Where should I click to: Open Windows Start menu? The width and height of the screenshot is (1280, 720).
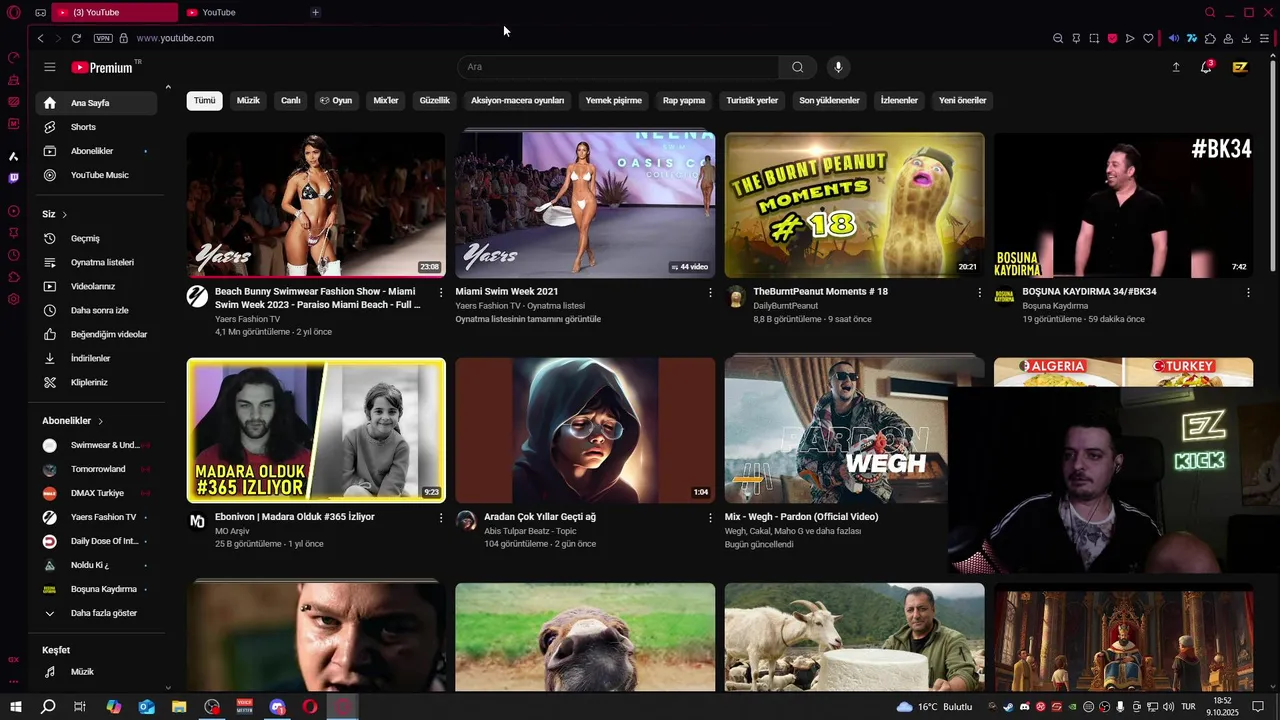[16, 707]
